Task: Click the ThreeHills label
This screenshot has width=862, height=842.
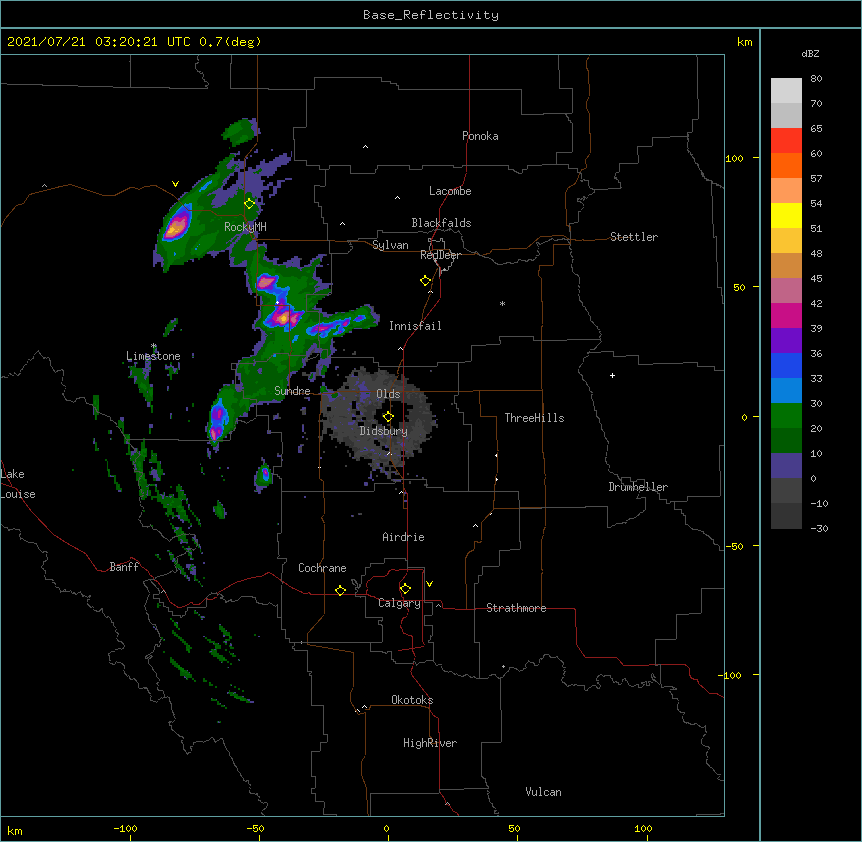Action: pos(534,418)
